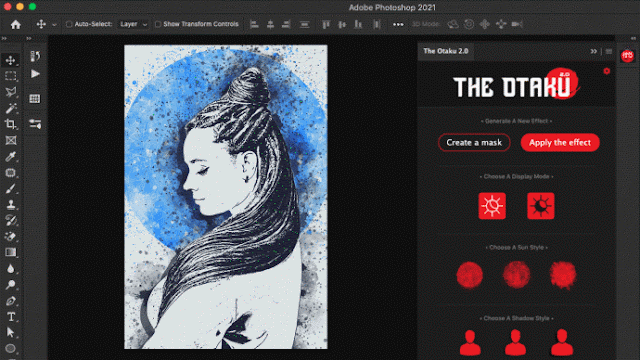640x360 pixels.
Task: Select the Clone Stamp tool
Action: [x=11, y=204]
